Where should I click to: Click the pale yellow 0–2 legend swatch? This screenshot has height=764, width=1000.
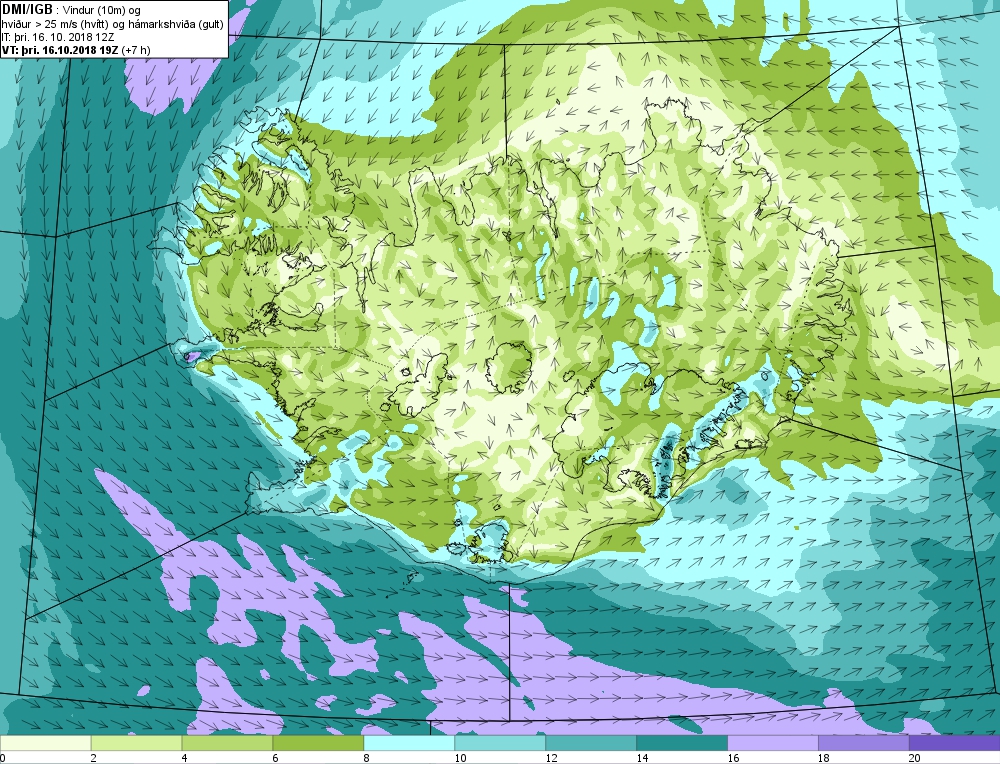pos(46,743)
